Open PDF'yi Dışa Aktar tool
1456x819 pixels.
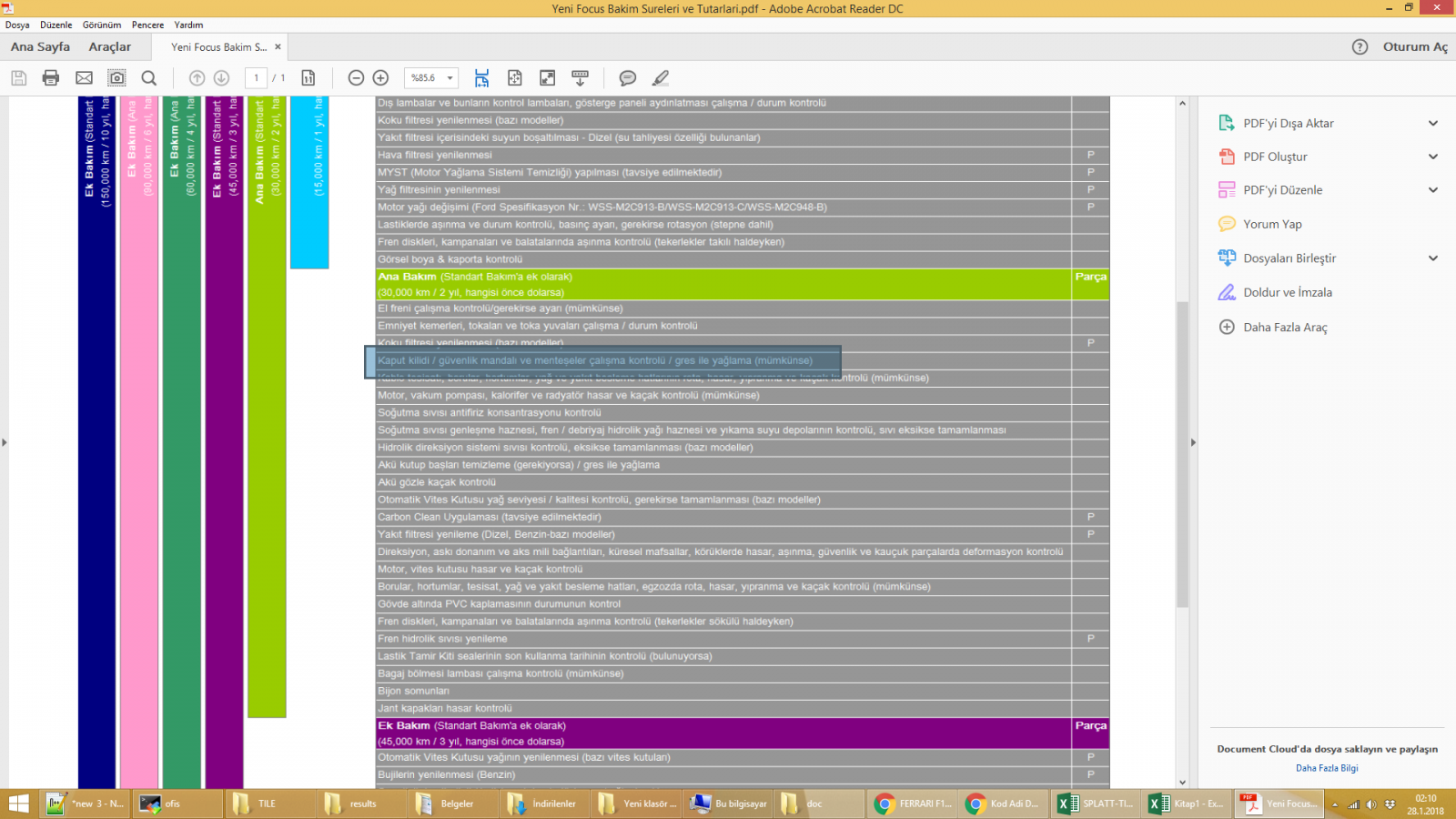[x=1288, y=123]
